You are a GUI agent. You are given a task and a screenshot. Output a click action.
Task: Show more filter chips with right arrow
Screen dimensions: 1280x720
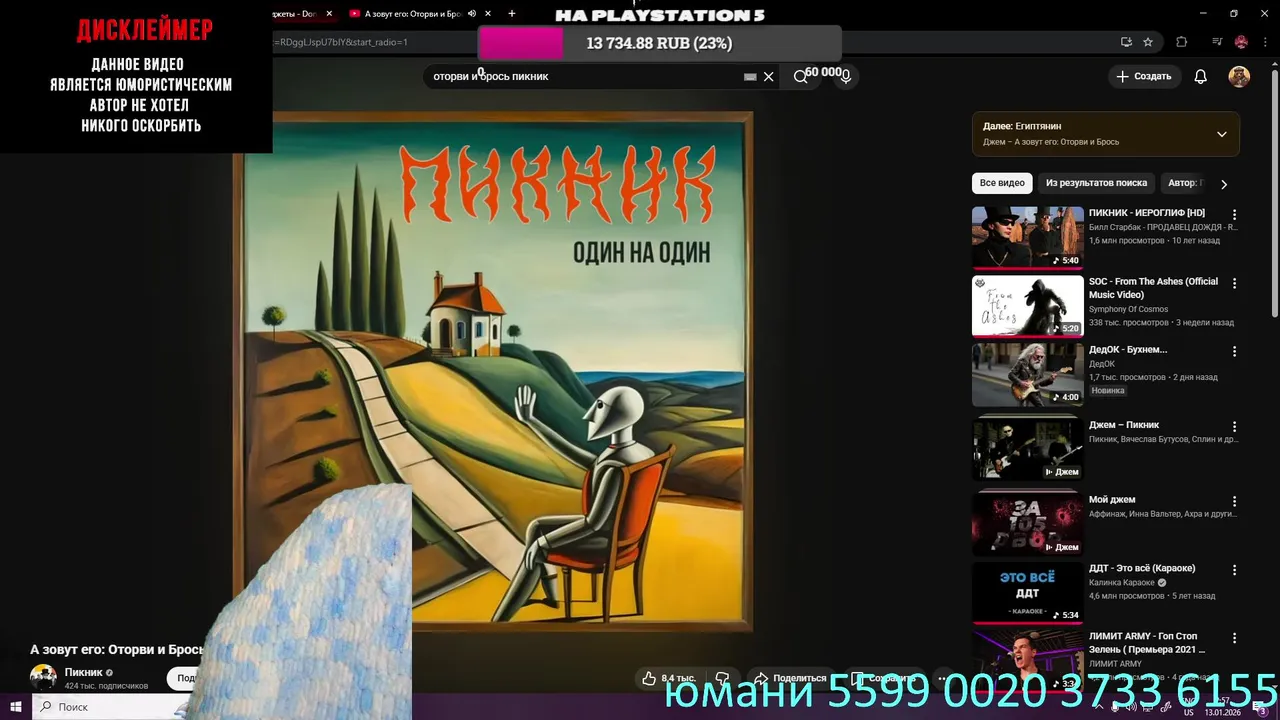point(1223,184)
